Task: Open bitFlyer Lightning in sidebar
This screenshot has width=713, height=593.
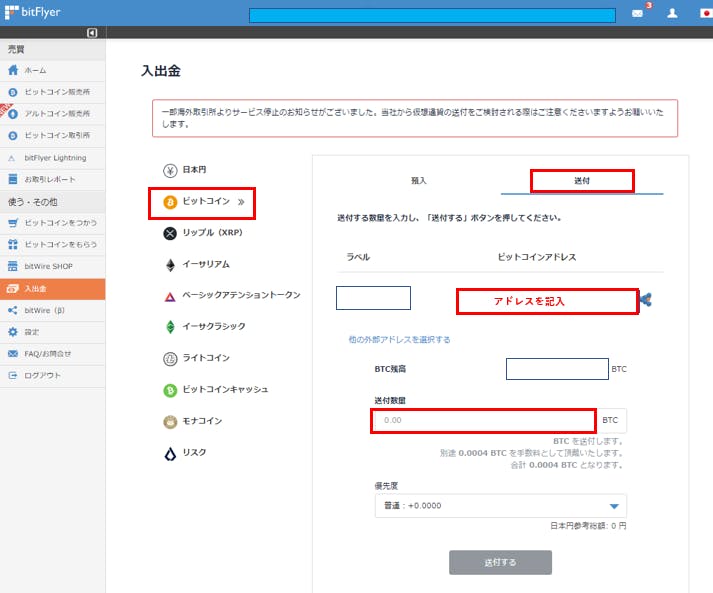Action: click(x=52, y=158)
